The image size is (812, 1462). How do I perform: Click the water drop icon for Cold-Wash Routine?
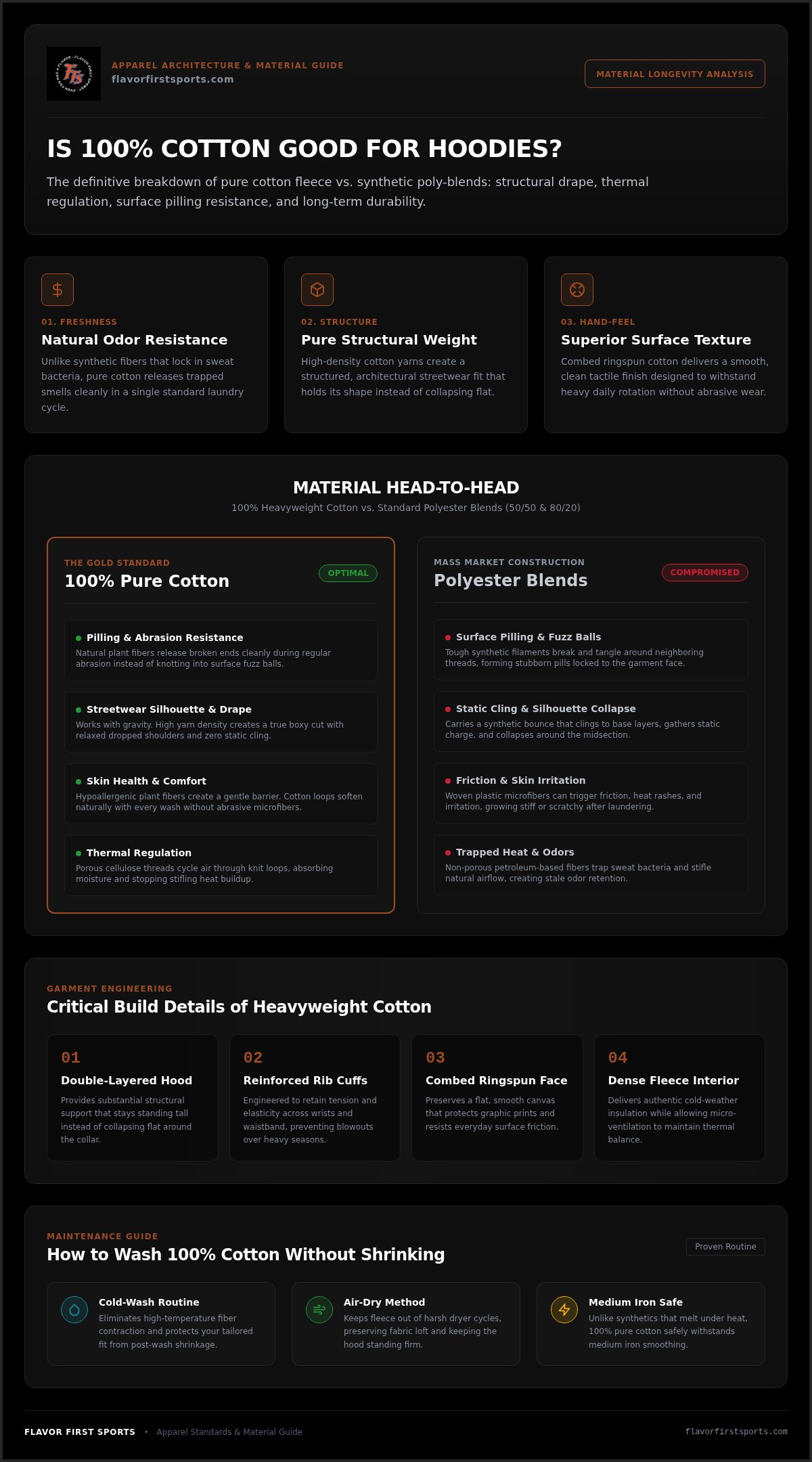tap(74, 1310)
